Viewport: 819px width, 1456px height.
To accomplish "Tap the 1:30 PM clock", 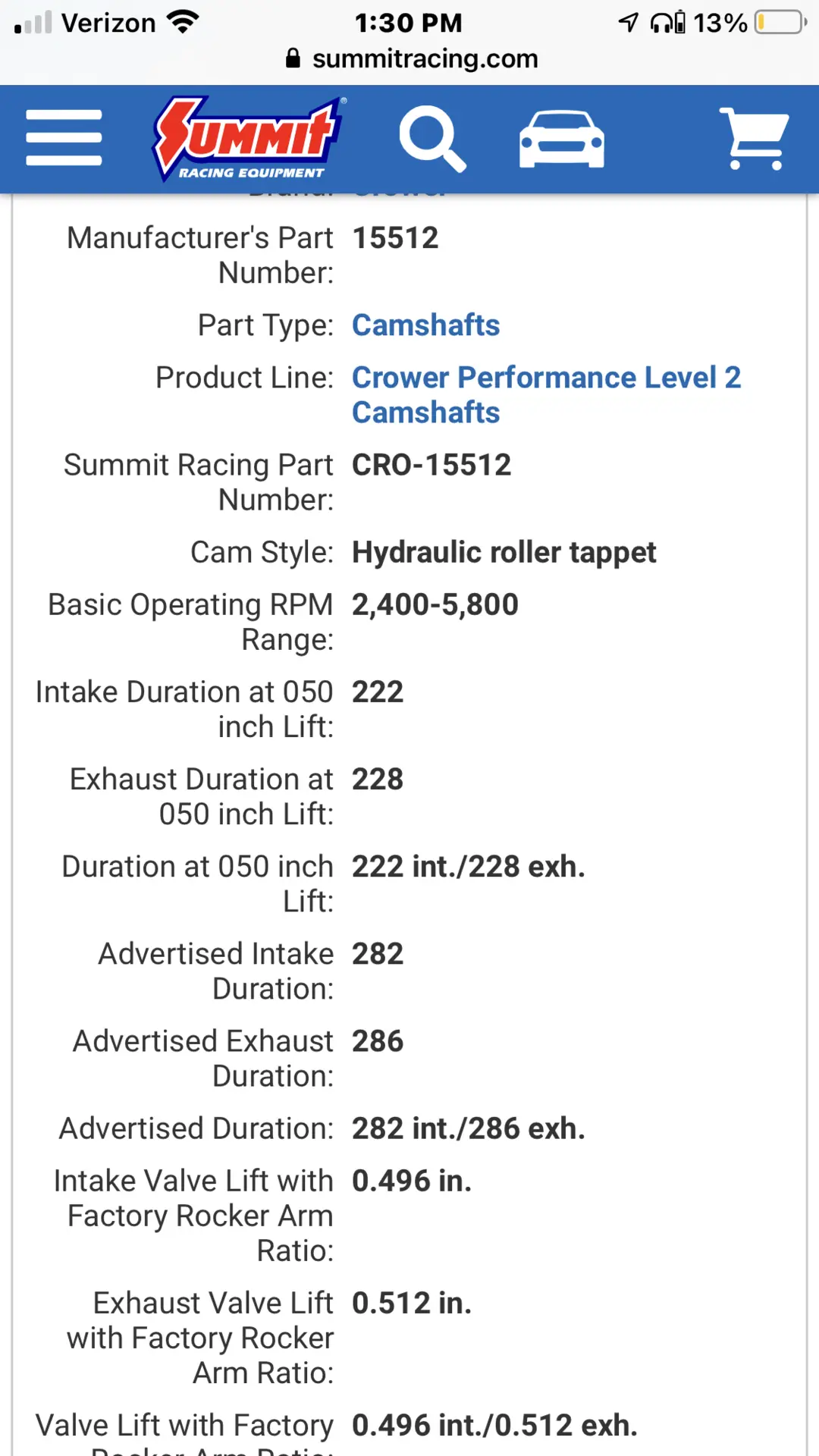I will pyautogui.click(x=409, y=23).
